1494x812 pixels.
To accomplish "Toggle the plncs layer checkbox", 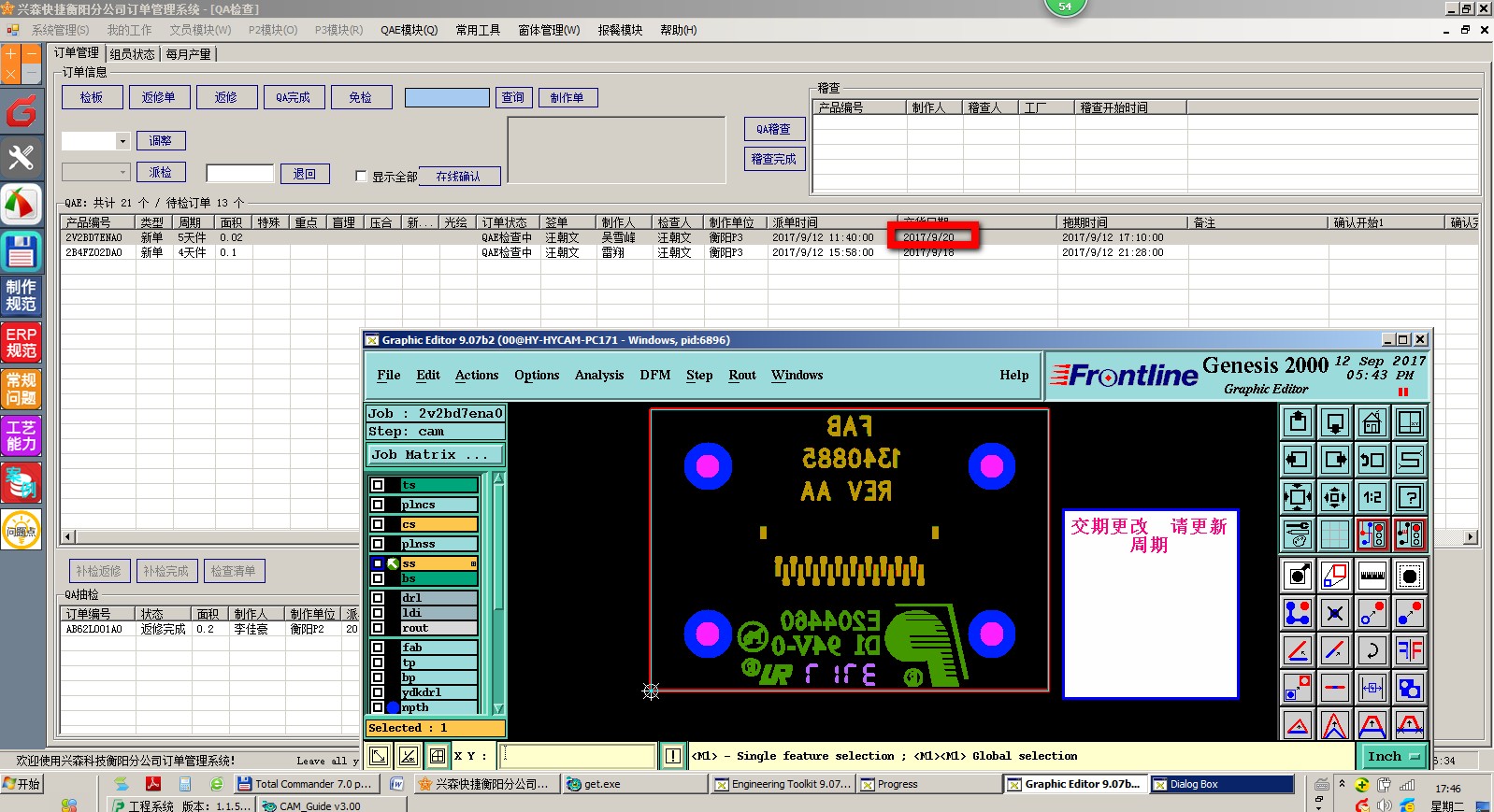I will pyautogui.click(x=378, y=505).
